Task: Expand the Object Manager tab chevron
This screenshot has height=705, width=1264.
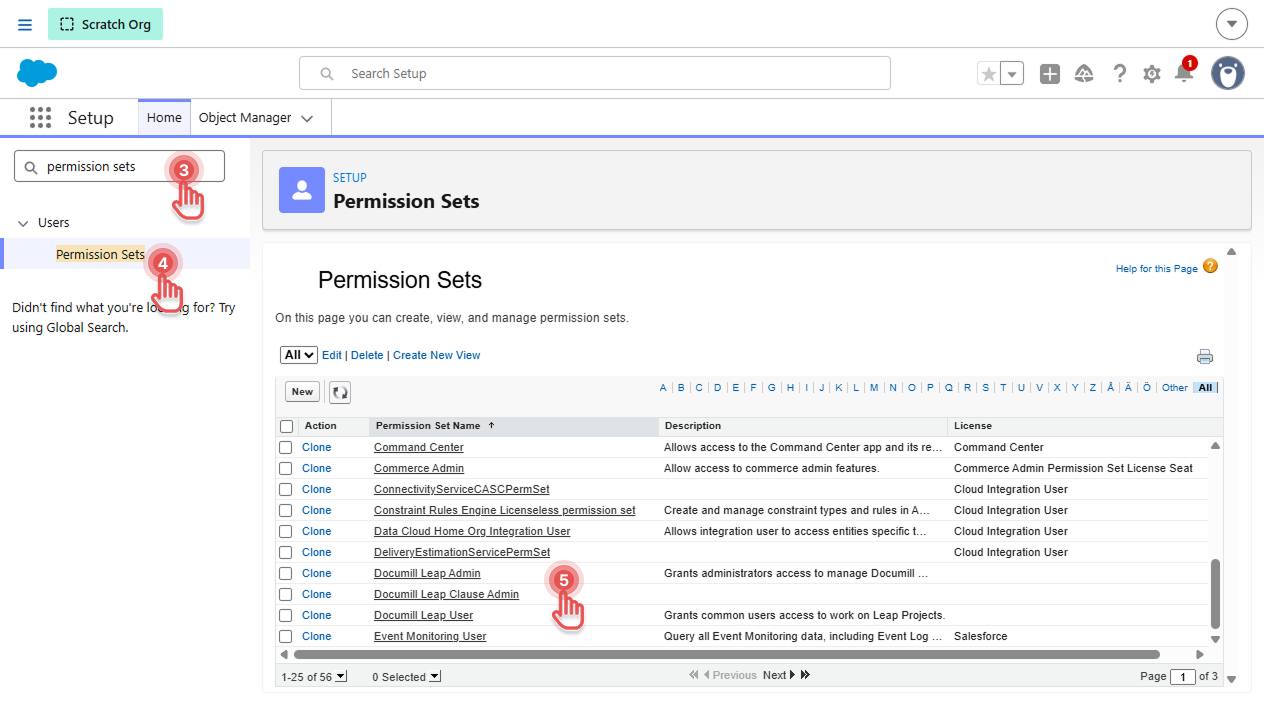Action: coord(307,118)
